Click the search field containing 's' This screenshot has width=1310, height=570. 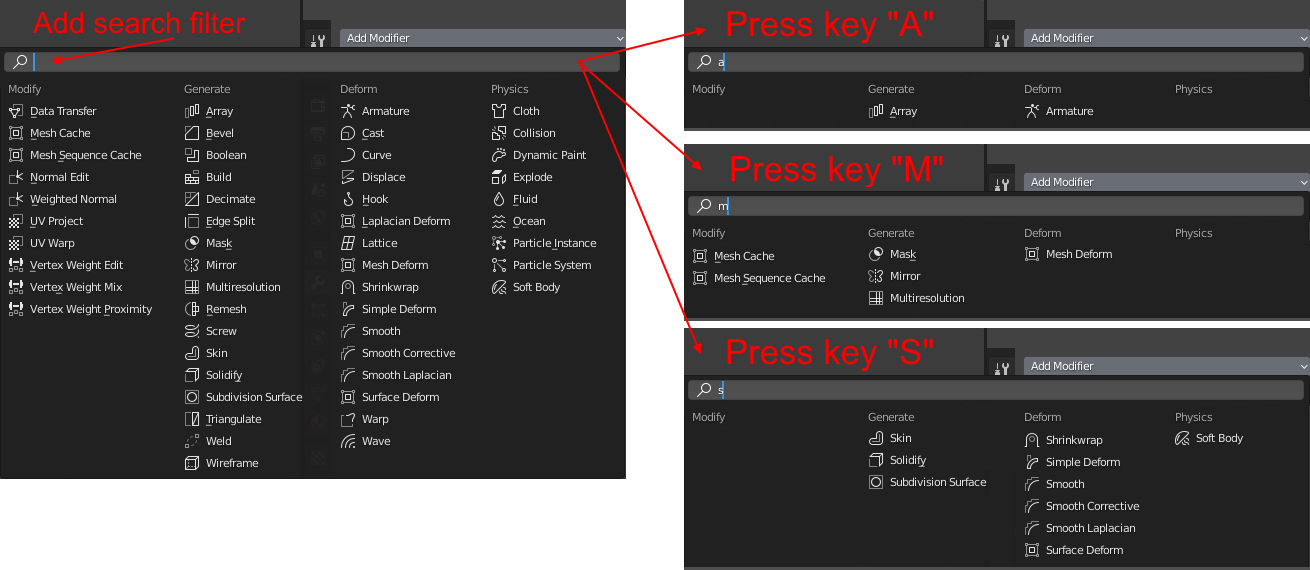(x=996, y=390)
